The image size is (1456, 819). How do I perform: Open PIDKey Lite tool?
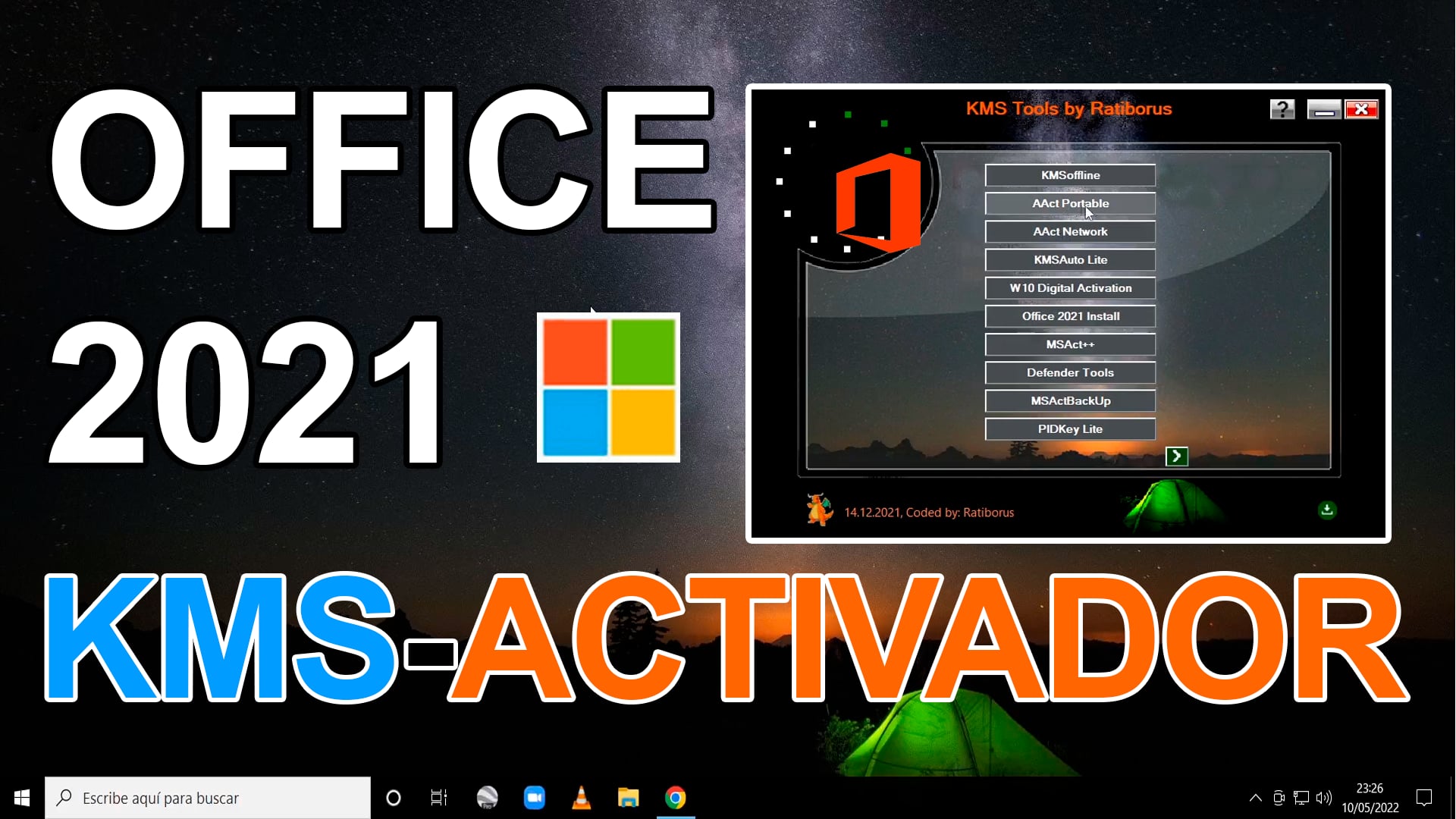pos(1070,429)
